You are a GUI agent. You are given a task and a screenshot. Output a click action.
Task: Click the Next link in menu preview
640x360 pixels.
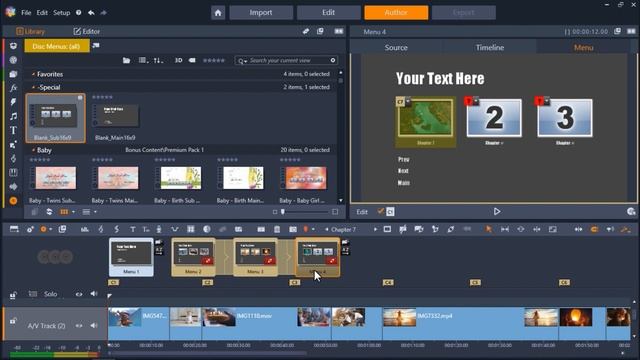click(x=403, y=171)
